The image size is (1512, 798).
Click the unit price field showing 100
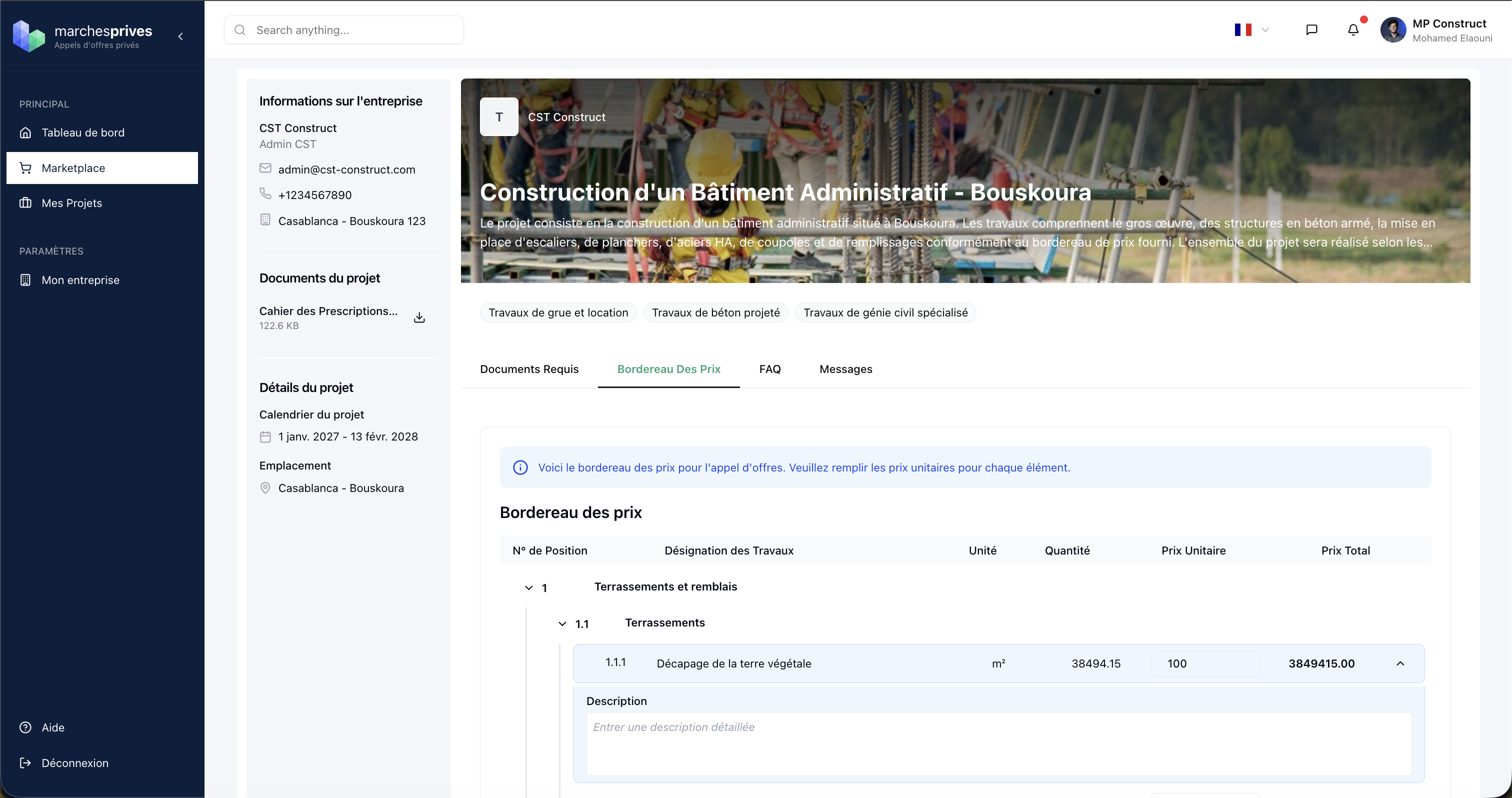[x=1204, y=663]
